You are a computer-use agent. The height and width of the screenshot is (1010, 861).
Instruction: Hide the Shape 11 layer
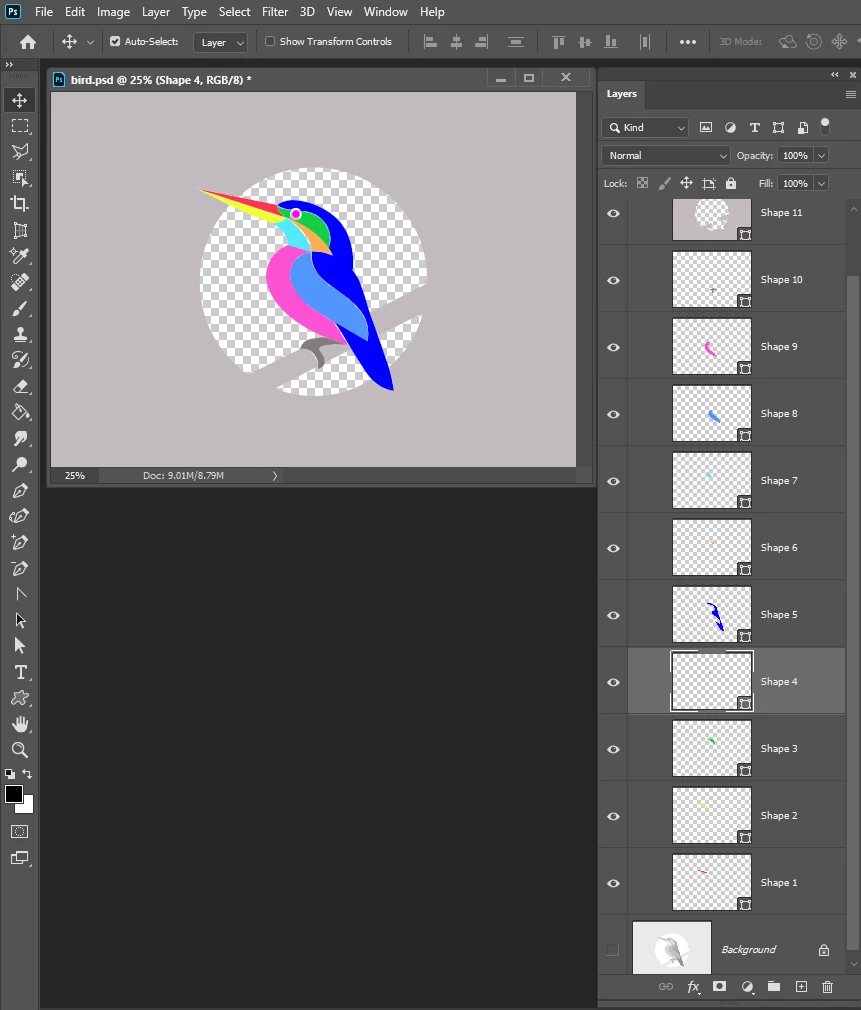coord(613,213)
